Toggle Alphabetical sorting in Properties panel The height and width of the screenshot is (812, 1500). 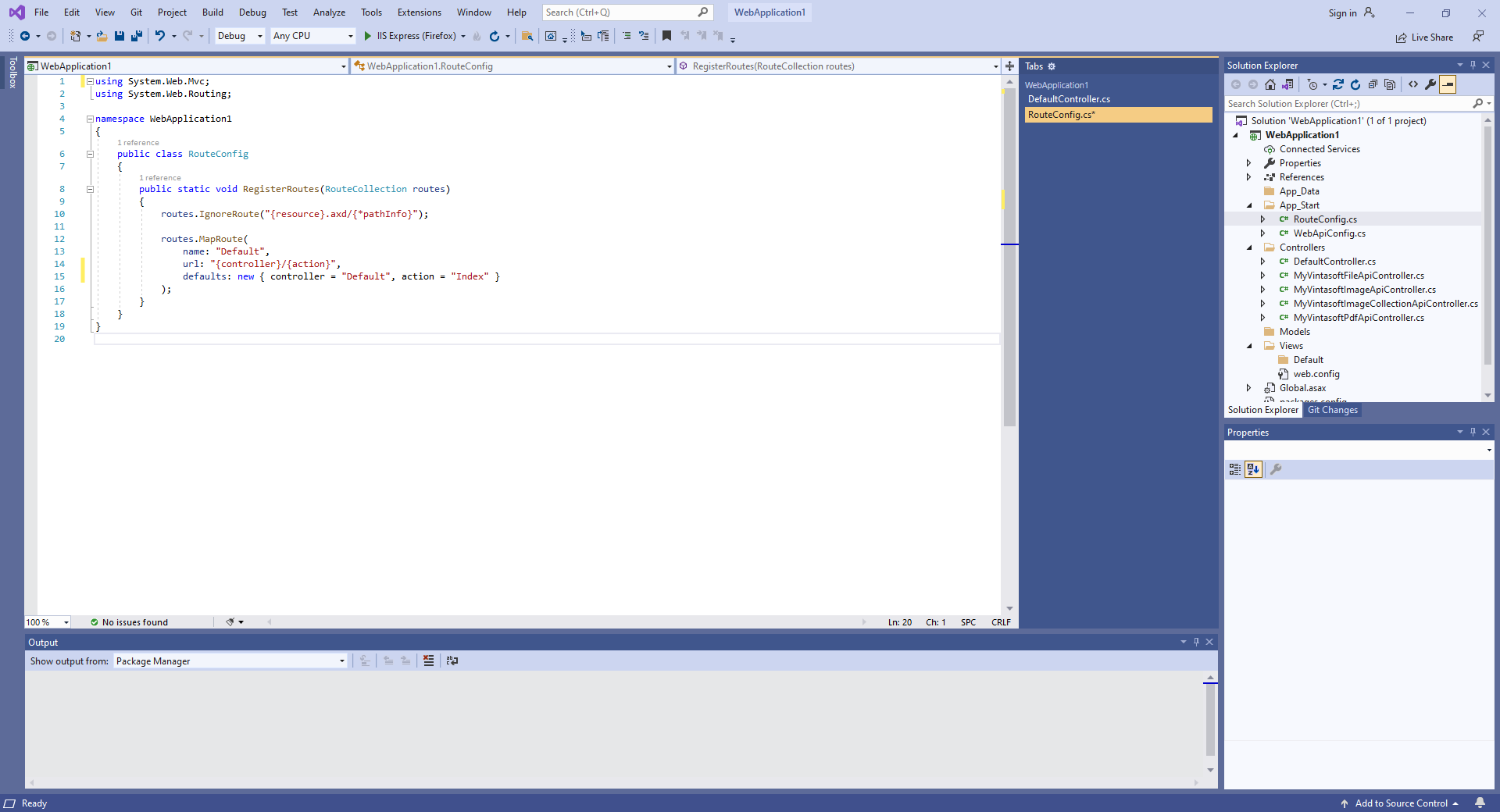pyautogui.click(x=1253, y=469)
